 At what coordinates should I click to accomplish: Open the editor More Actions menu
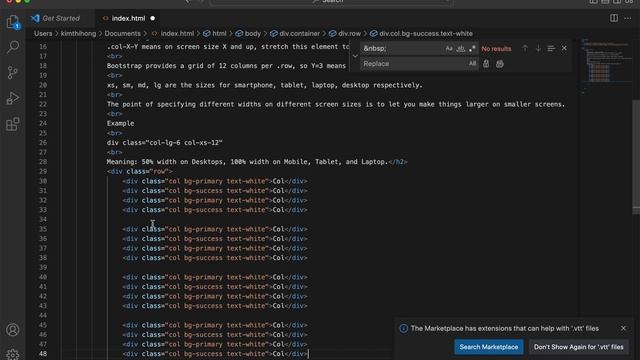coord(628,18)
